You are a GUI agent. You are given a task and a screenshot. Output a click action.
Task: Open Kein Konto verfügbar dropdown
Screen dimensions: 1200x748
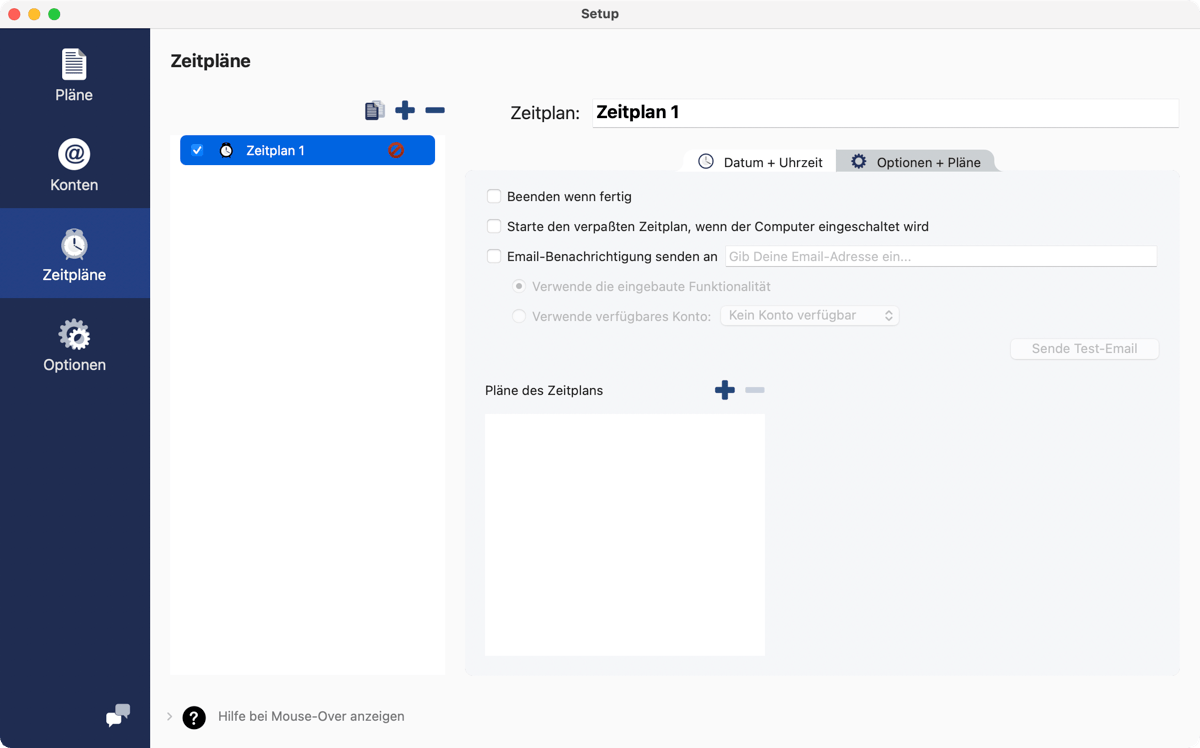(809, 315)
